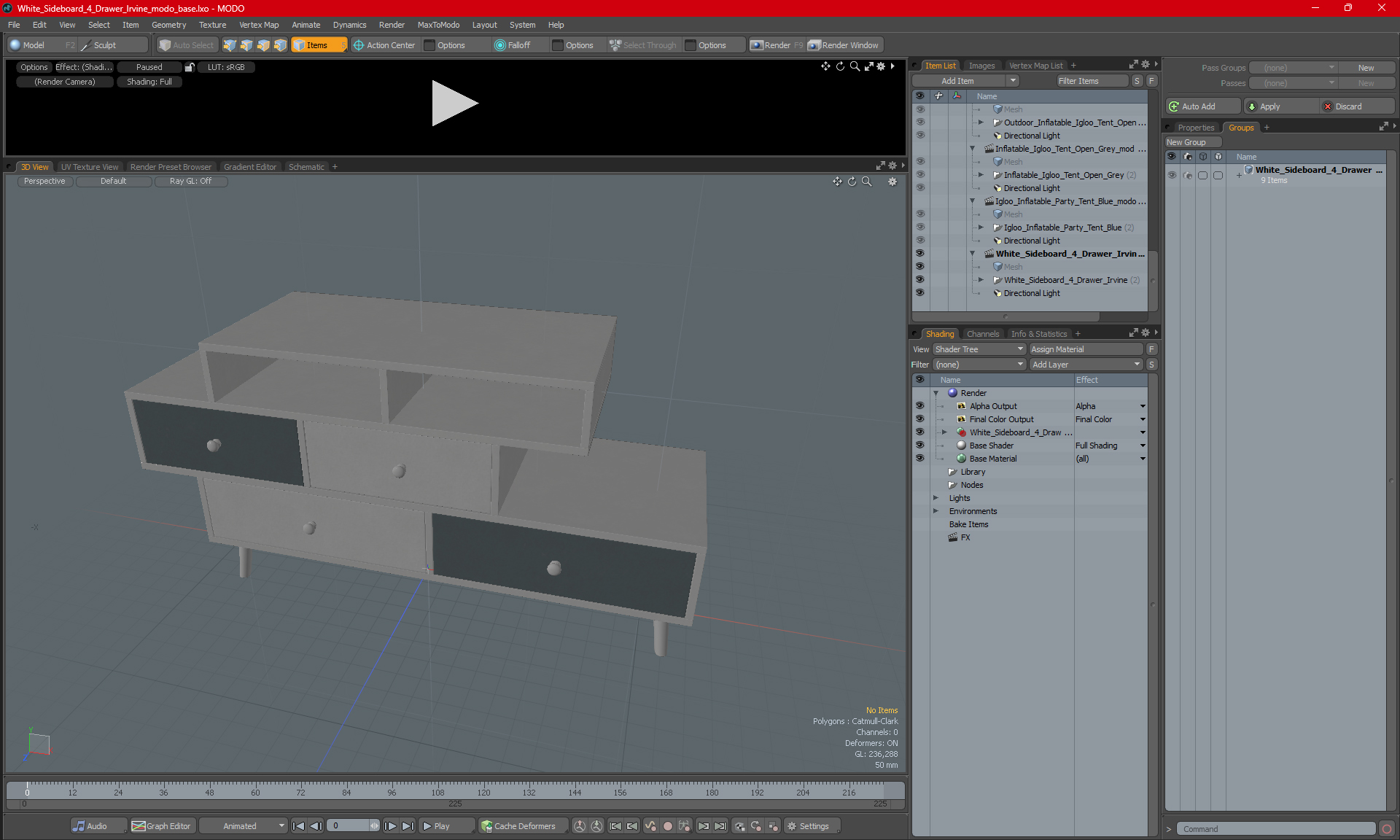1400x840 pixels.
Task: Toggle visibility of Base Shader layer
Action: [919, 446]
